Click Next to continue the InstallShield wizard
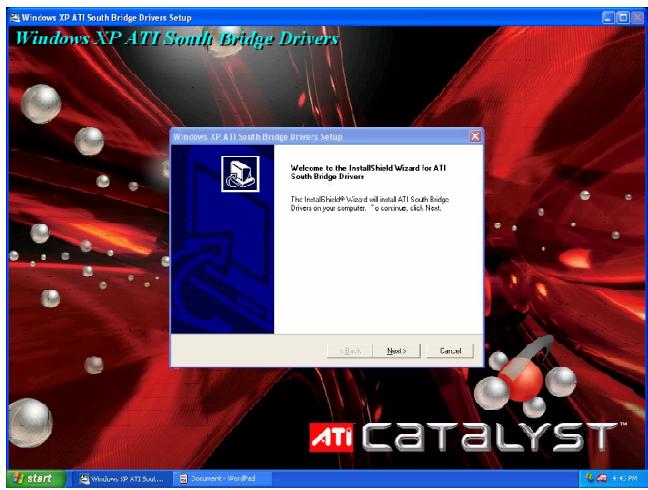This screenshot has width=648, height=490. pyautogui.click(x=396, y=351)
